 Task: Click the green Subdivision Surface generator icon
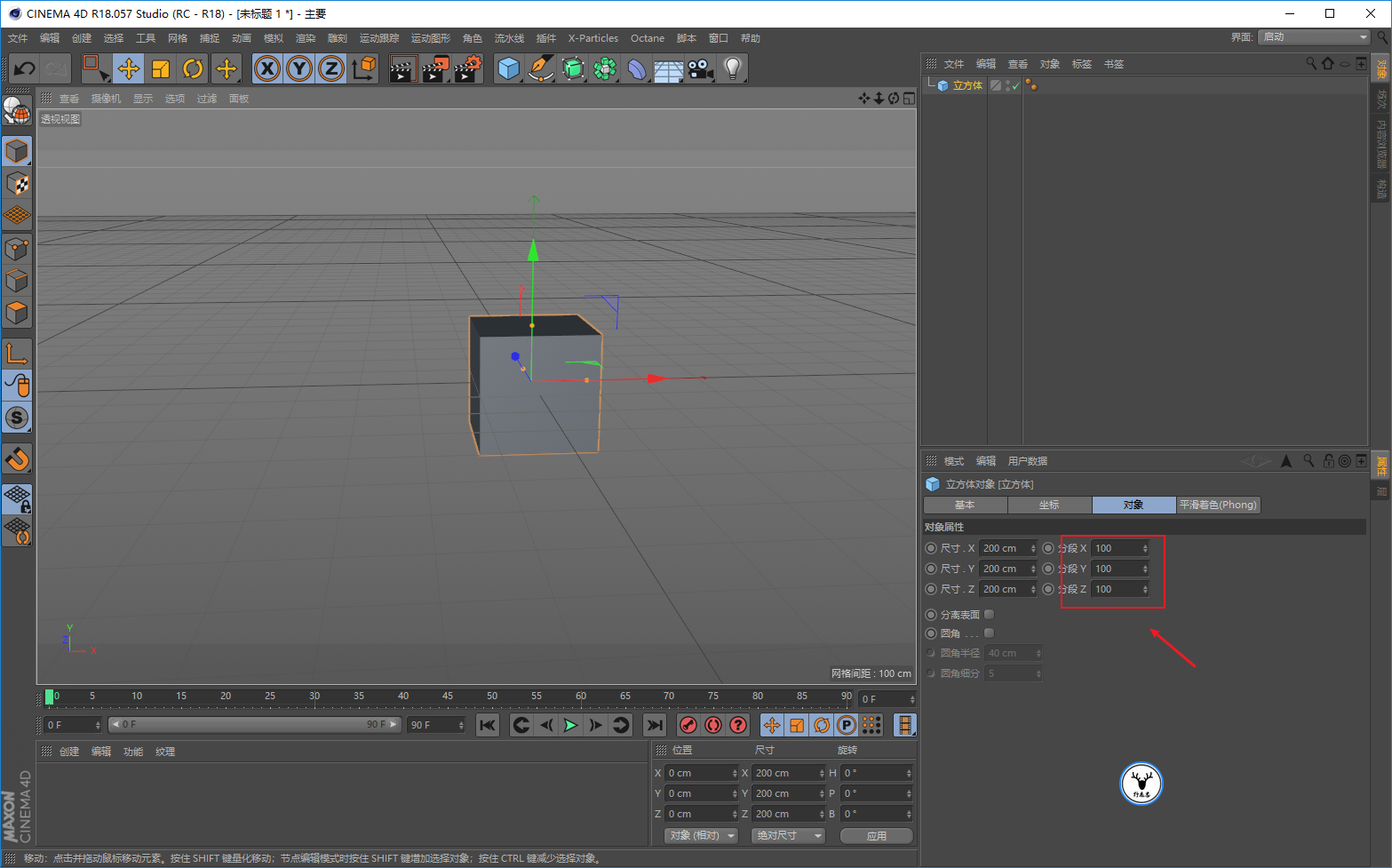pyautogui.click(x=573, y=68)
